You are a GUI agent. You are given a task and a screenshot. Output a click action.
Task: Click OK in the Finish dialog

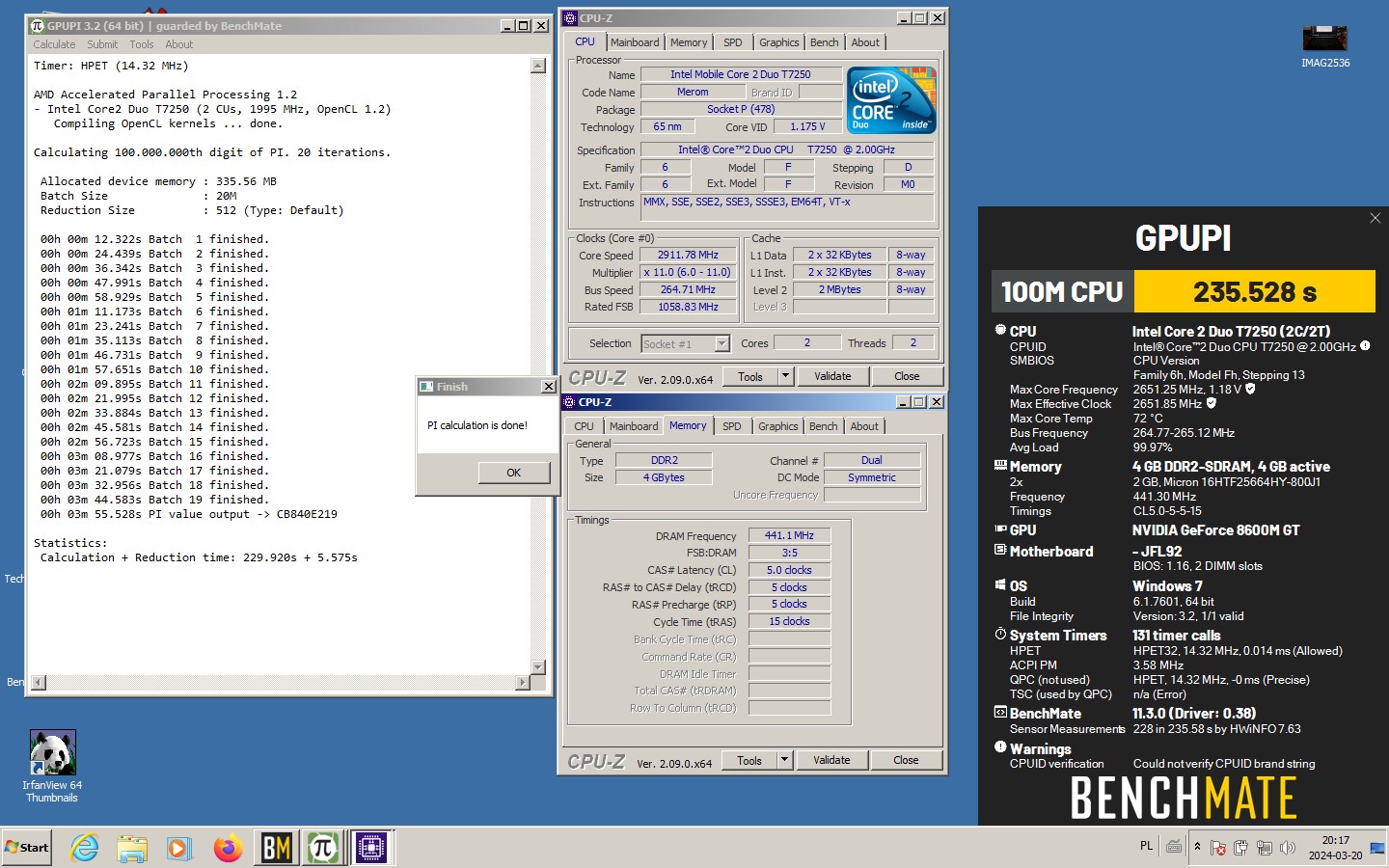pyautogui.click(x=513, y=473)
